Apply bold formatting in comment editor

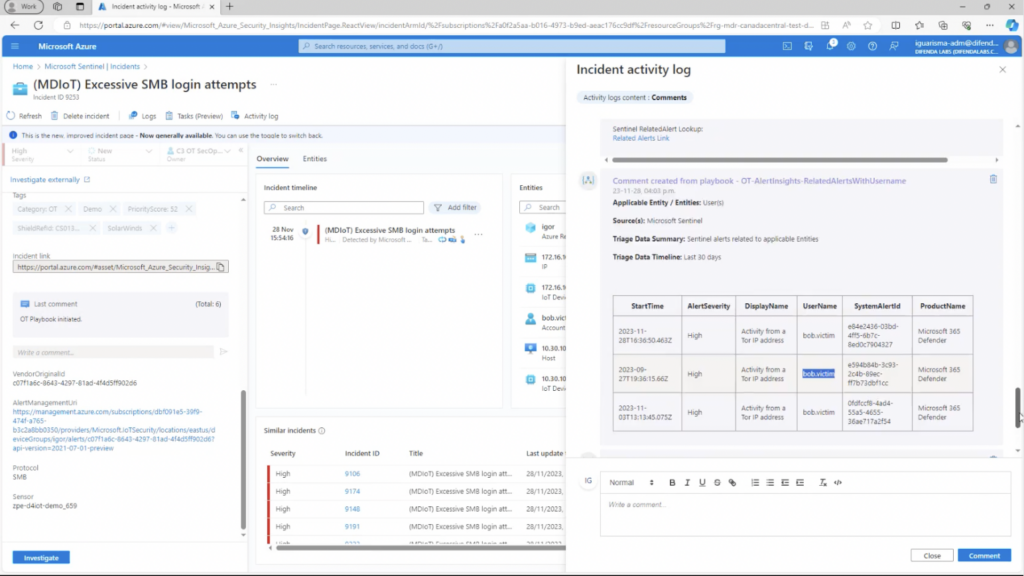pos(672,483)
